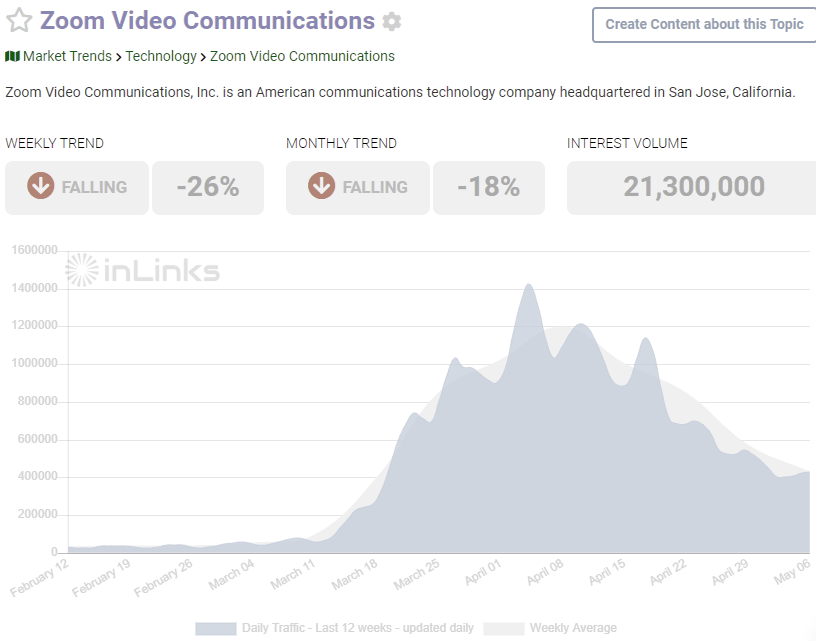The width and height of the screenshot is (816, 641).
Task: Toggle Daily Traffic legend series
Action: pos(334,628)
